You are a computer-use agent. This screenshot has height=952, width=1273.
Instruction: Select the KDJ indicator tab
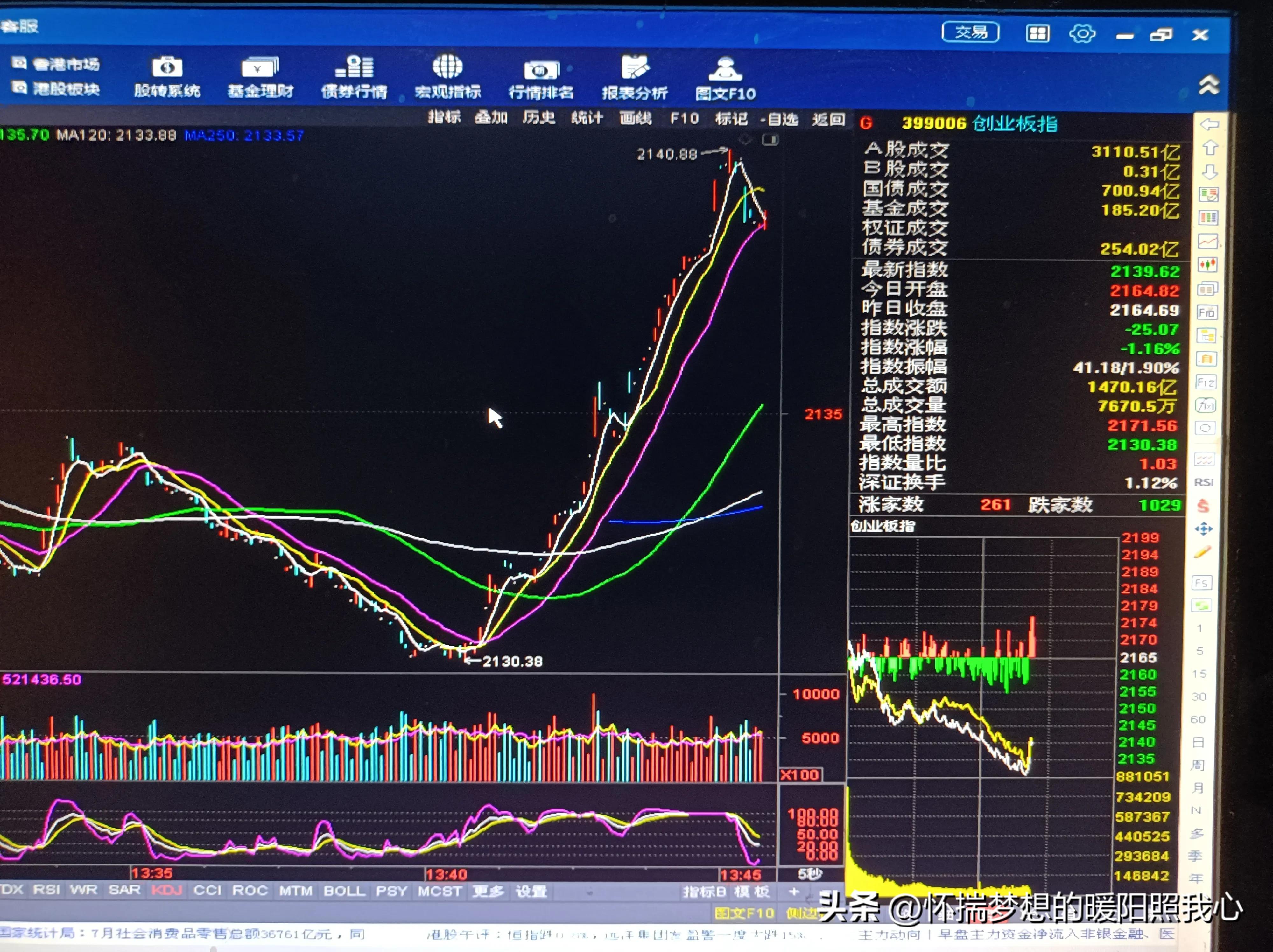166,891
